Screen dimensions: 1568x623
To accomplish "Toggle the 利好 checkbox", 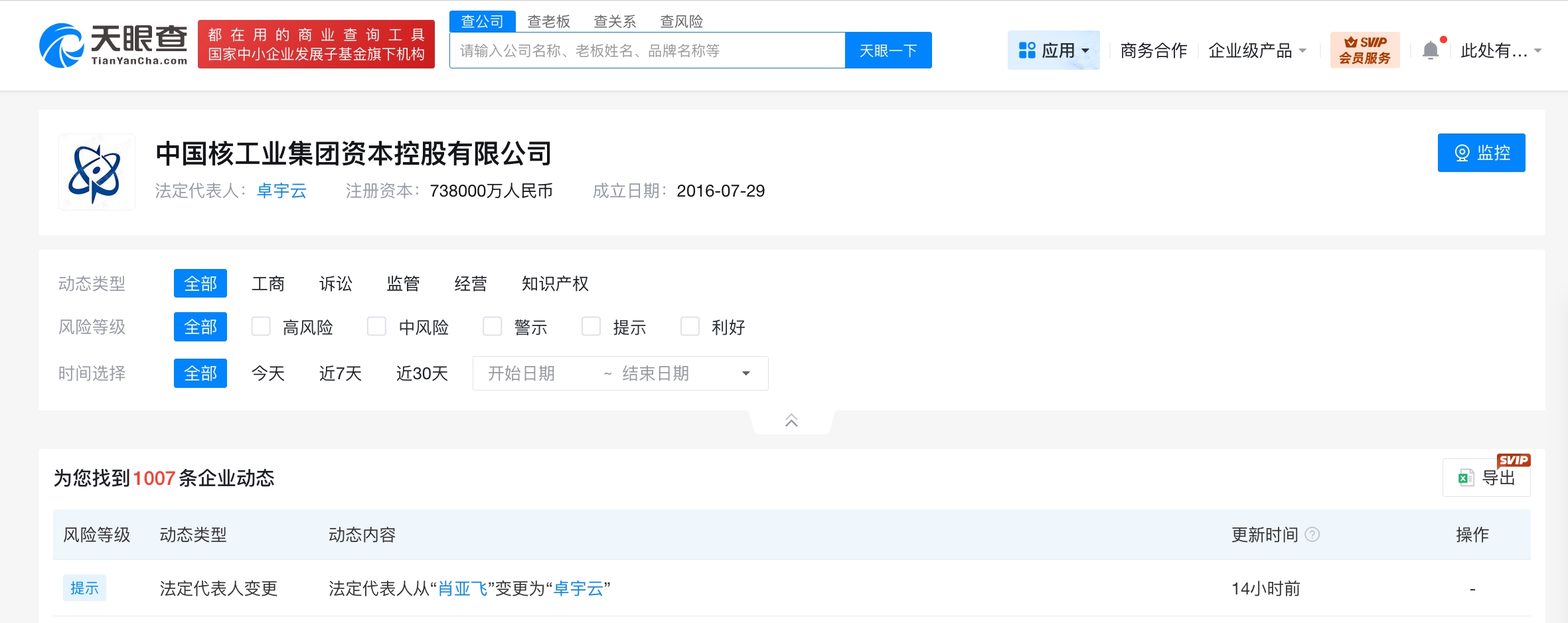I will [x=690, y=327].
